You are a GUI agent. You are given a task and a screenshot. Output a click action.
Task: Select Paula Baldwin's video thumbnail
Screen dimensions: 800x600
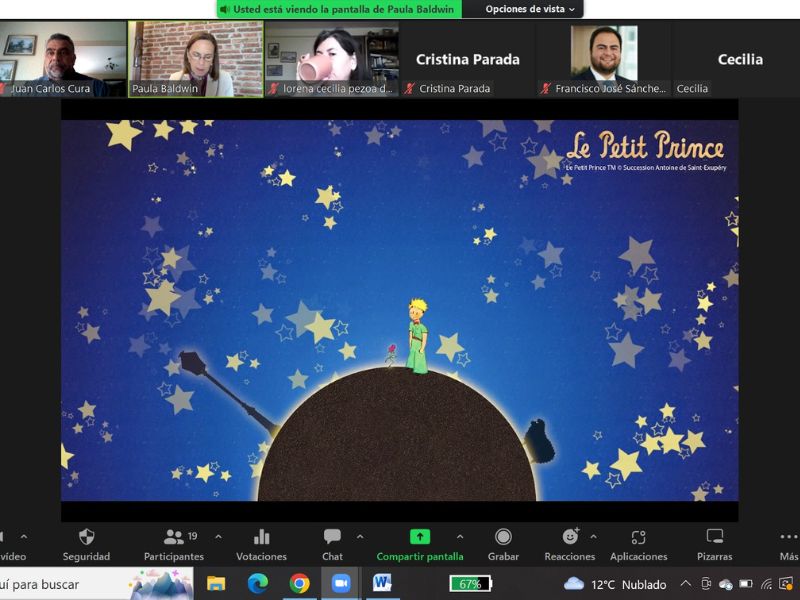(196, 59)
